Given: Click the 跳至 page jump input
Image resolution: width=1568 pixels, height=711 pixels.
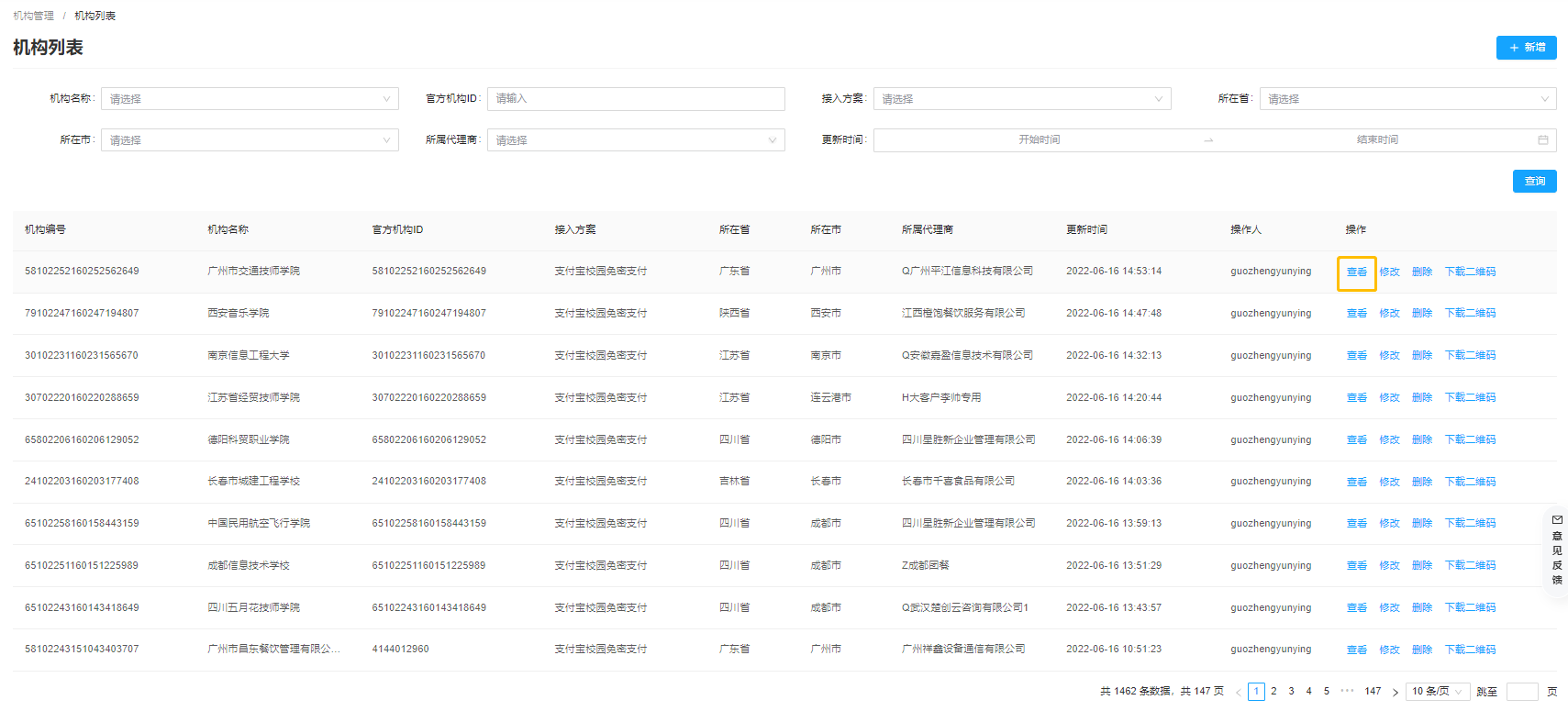Looking at the screenshot, I should point(1522,693).
